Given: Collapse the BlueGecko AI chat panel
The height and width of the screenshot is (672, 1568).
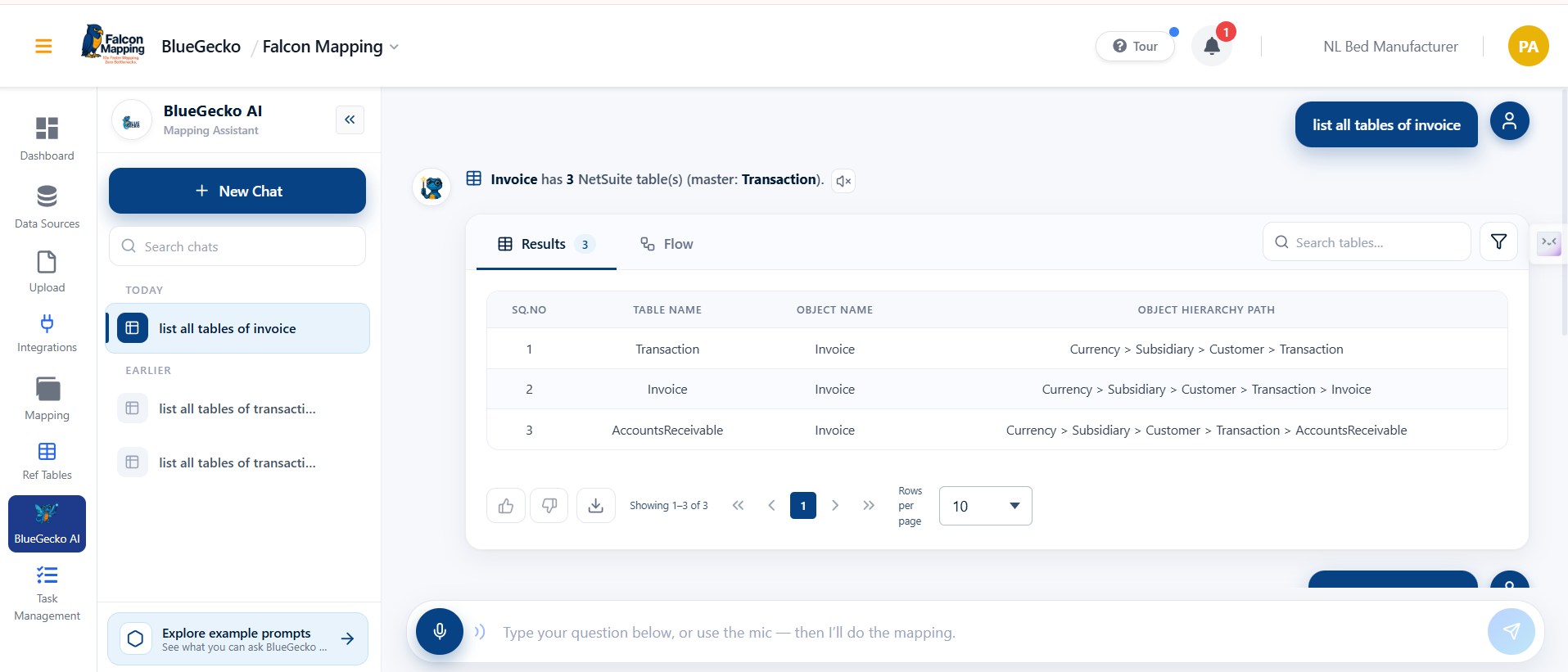Looking at the screenshot, I should [350, 120].
